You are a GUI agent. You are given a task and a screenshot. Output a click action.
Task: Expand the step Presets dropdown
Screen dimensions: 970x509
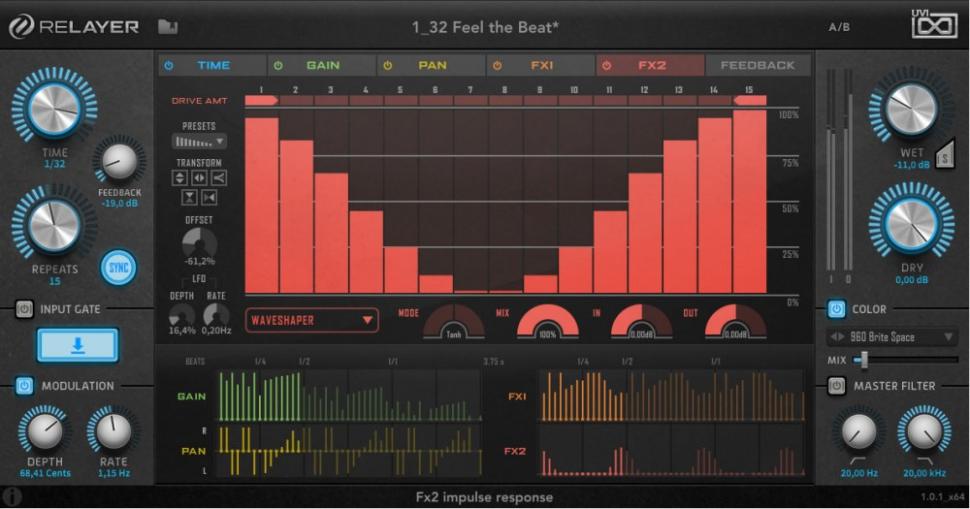[x=199, y=142]
